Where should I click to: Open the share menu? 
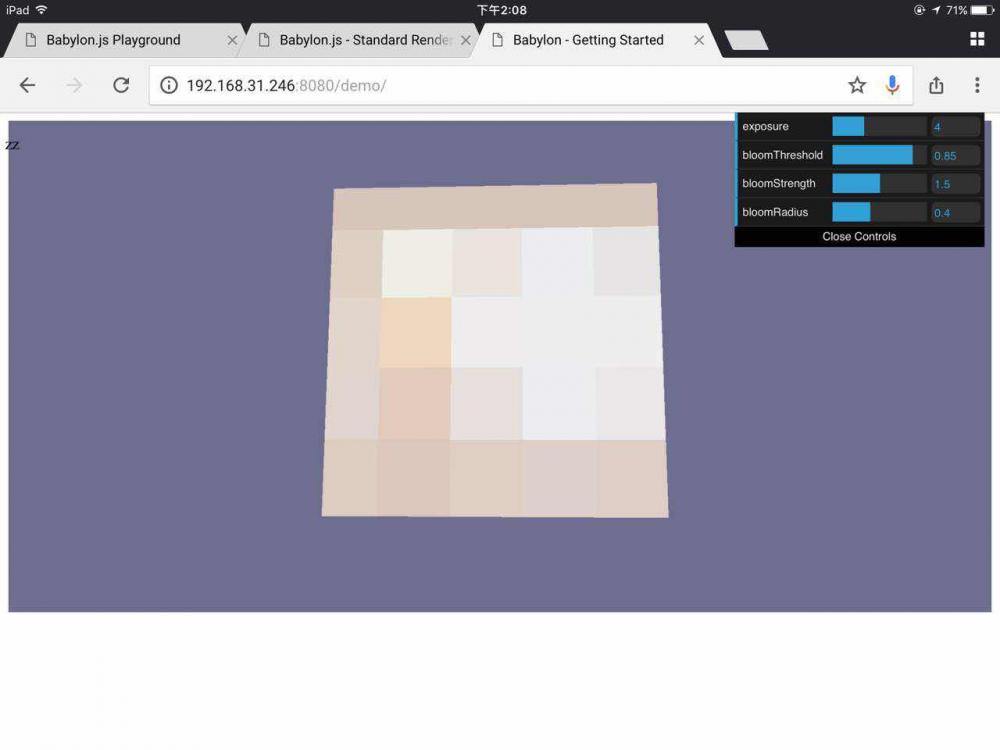point(936,85)
